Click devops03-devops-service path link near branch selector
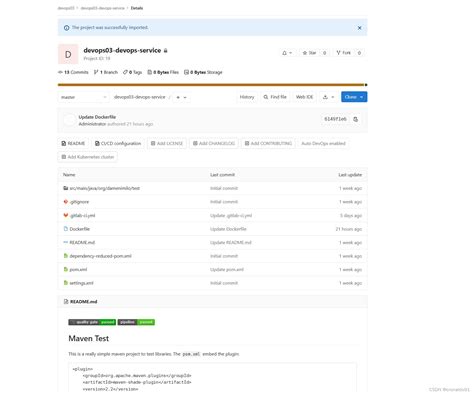This screenshot has height=394, width=474. click(x=140, y=97)
